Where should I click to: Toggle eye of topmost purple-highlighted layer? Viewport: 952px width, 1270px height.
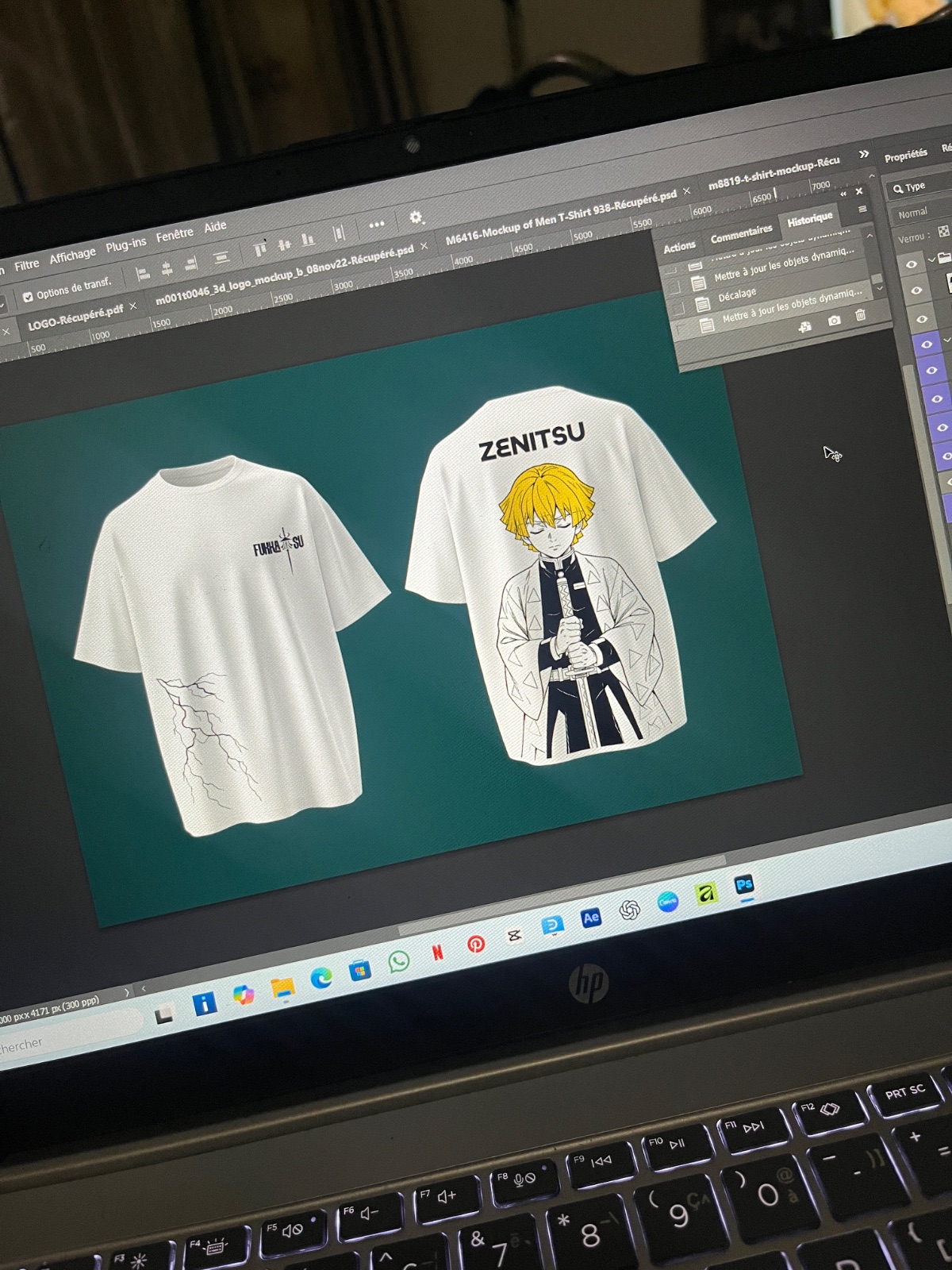point(927,344)
